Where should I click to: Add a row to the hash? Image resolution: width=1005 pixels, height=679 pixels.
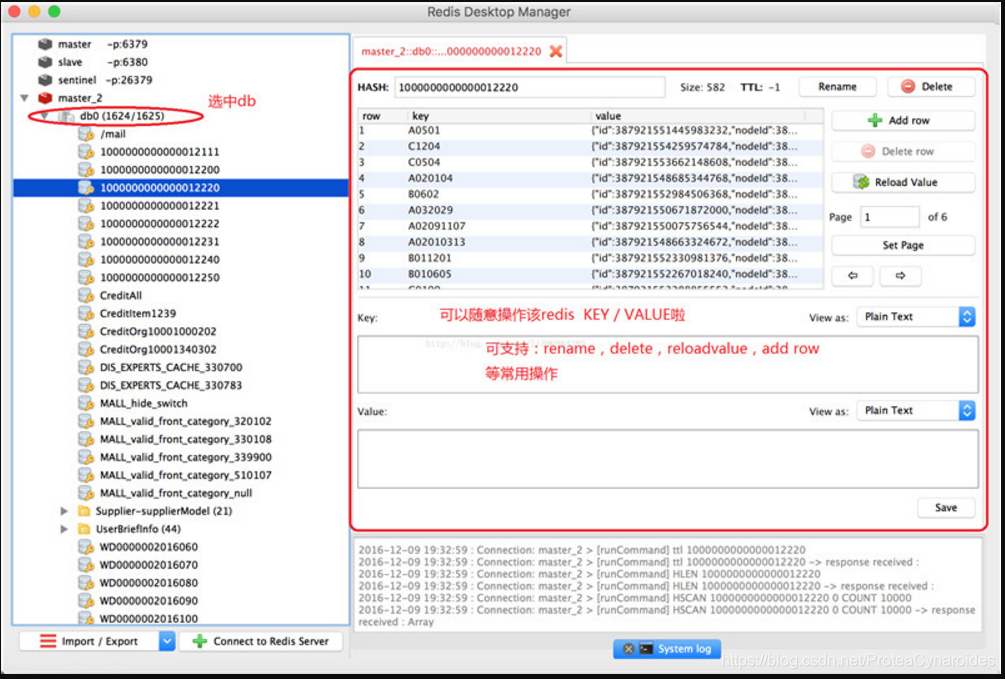[903, 121]
